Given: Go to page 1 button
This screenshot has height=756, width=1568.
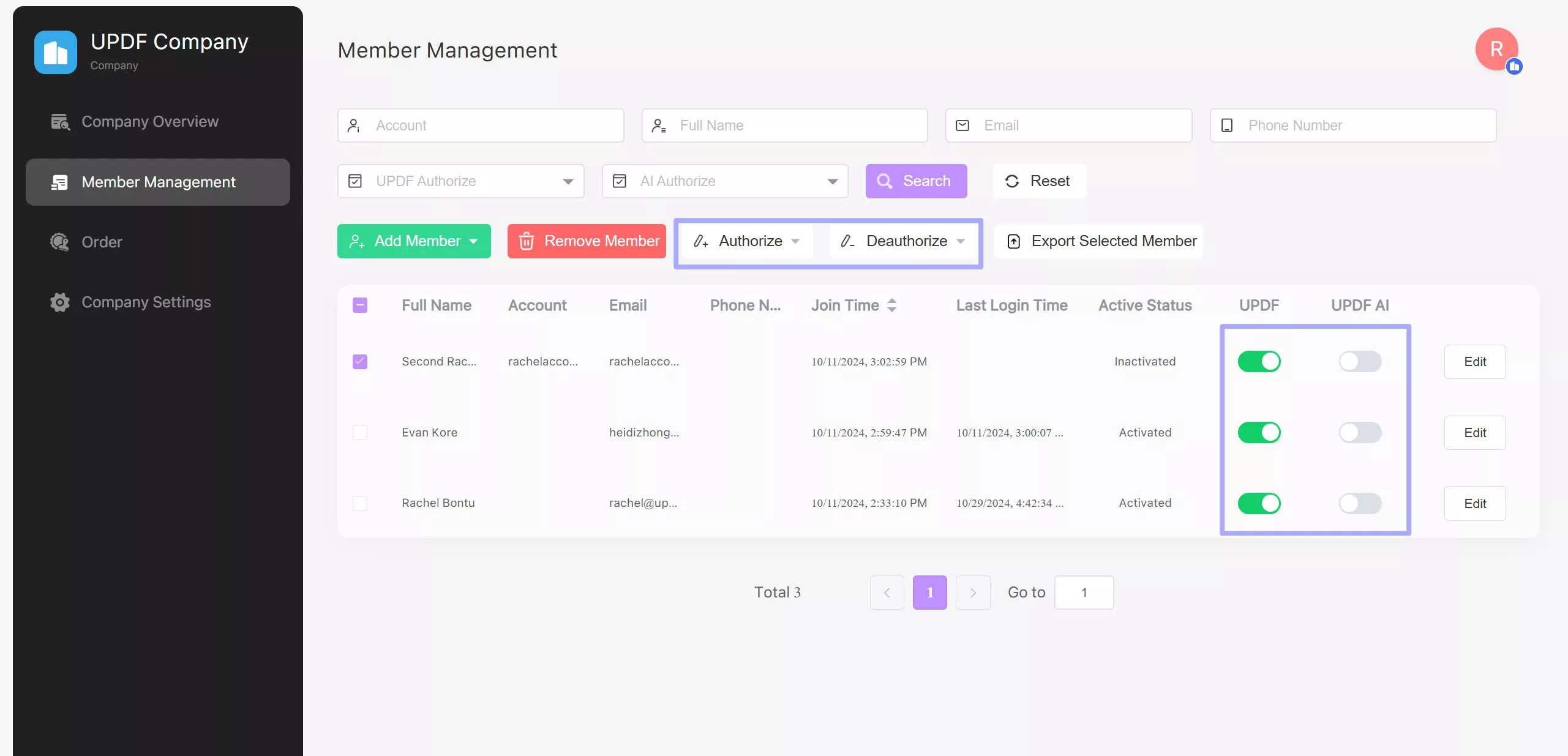Looking at the screenshot, I should 929,593.
